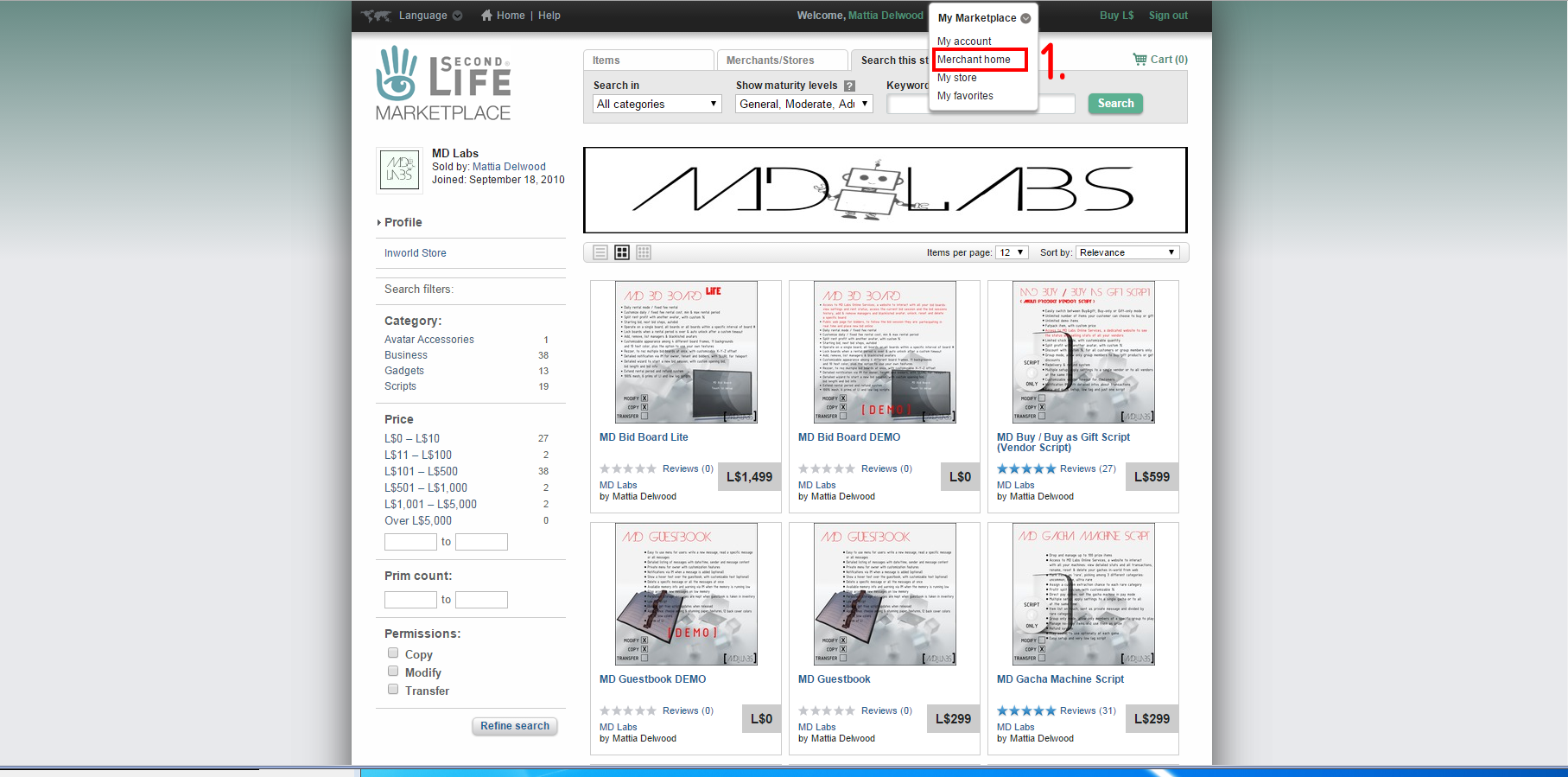Expand the Language dropdown chevron
Screen dimensions: 1568x777
[457, 16]
